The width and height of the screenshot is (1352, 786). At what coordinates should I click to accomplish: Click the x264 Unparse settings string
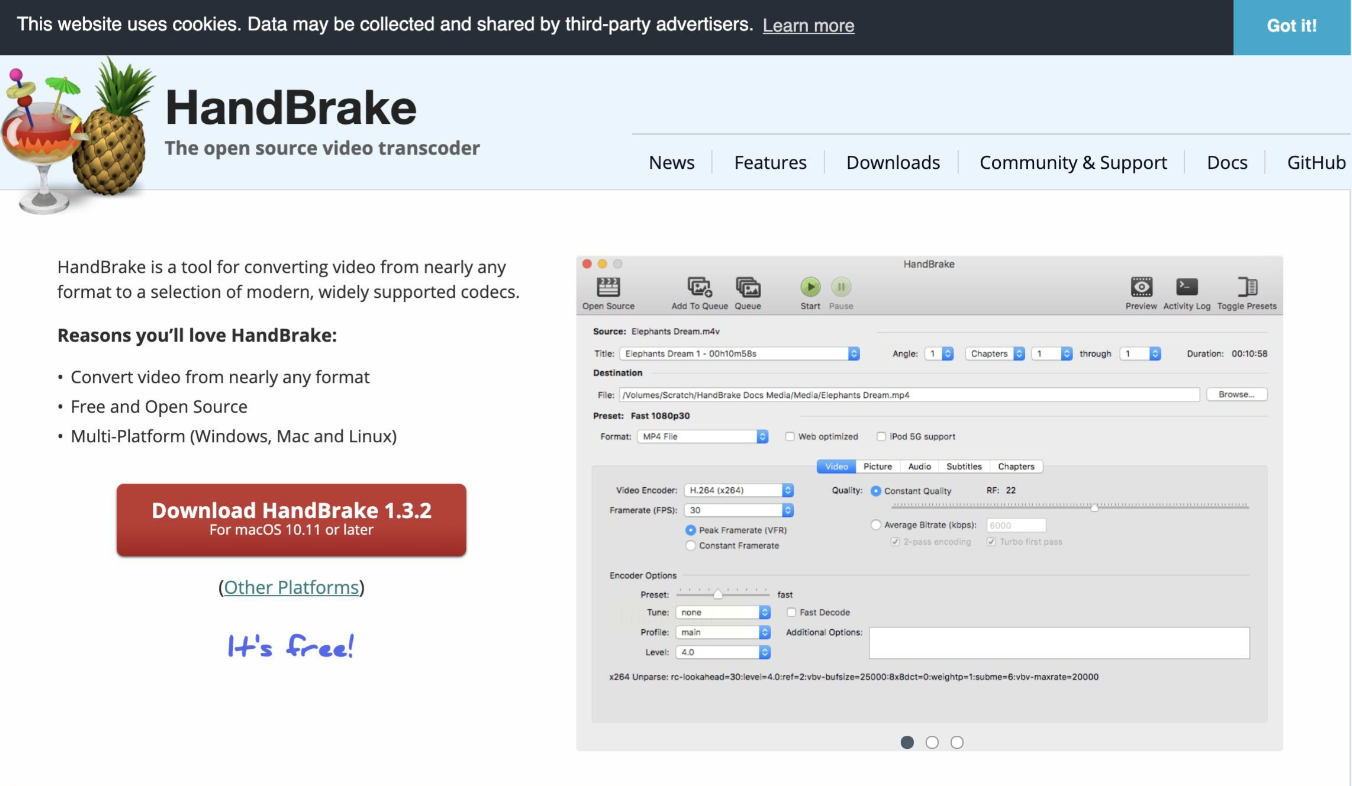854,677
